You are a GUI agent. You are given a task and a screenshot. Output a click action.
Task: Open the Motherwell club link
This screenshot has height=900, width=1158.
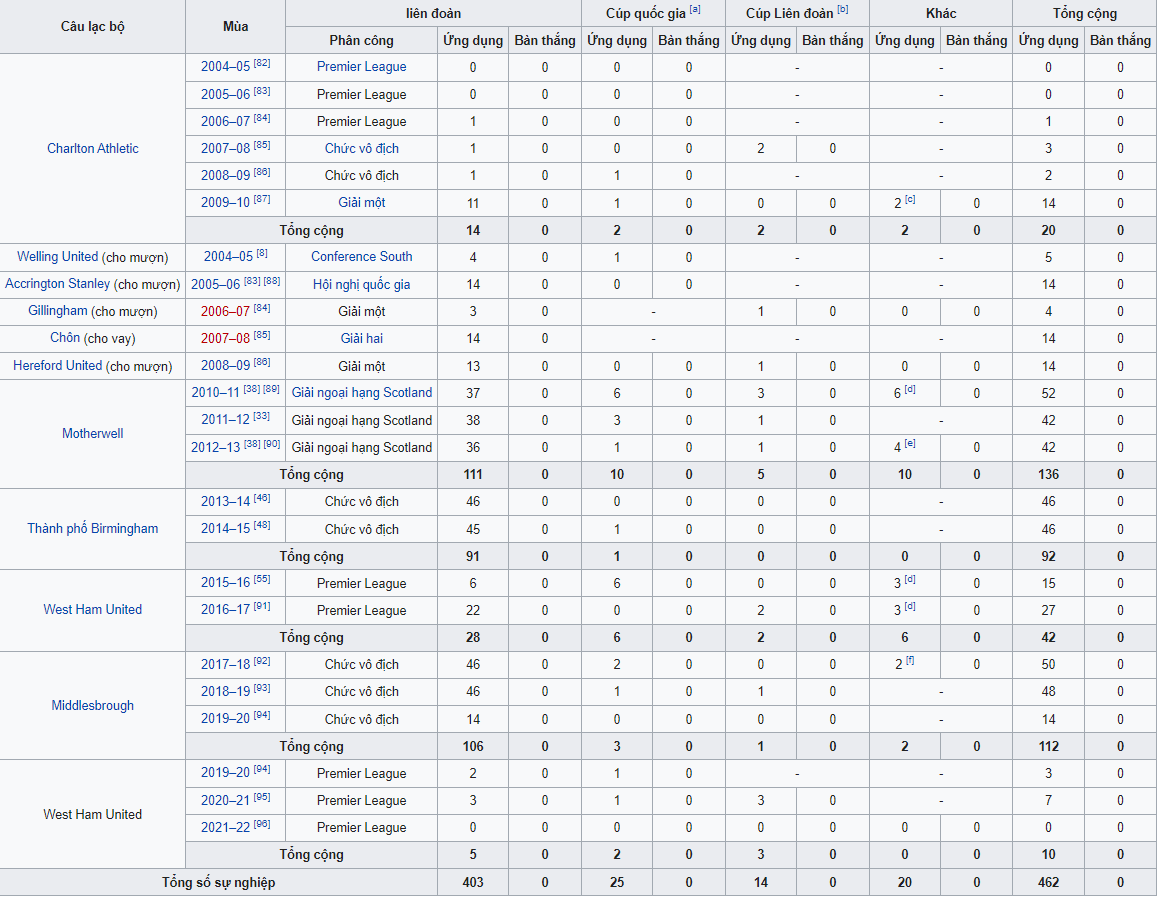click(x=93, y=434)
